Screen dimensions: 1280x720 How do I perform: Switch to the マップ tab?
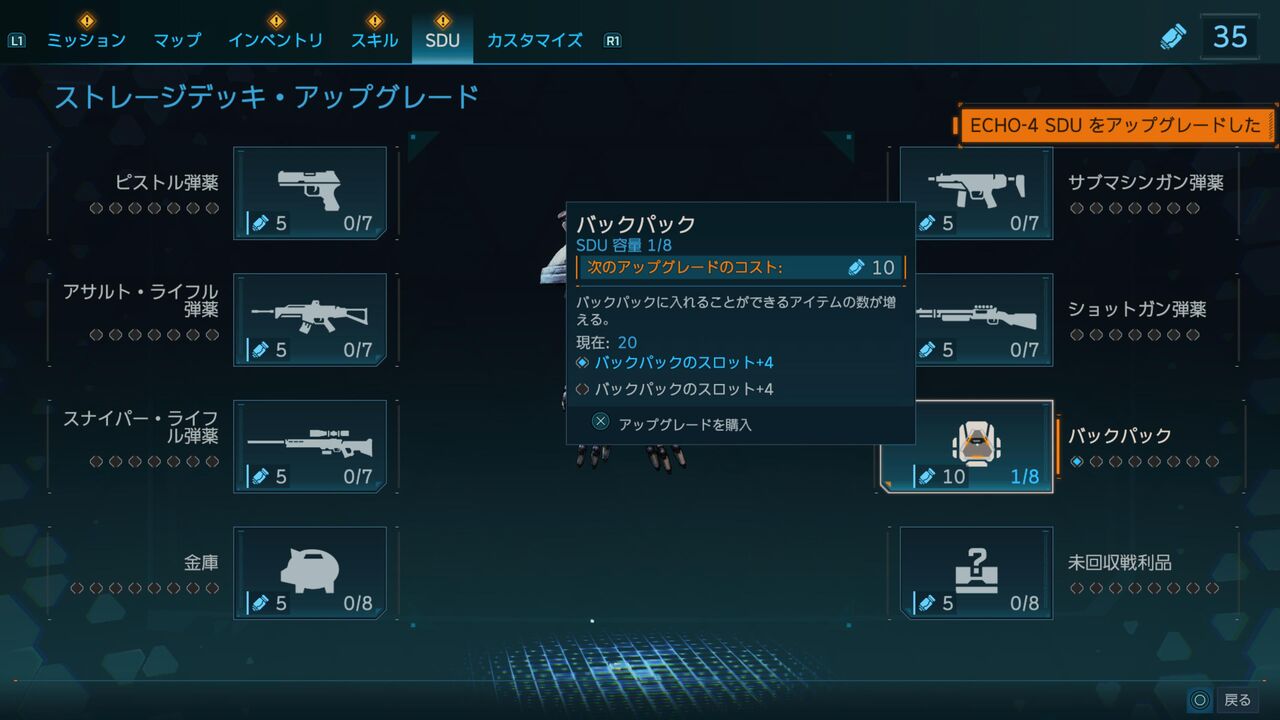pos(177,40)
